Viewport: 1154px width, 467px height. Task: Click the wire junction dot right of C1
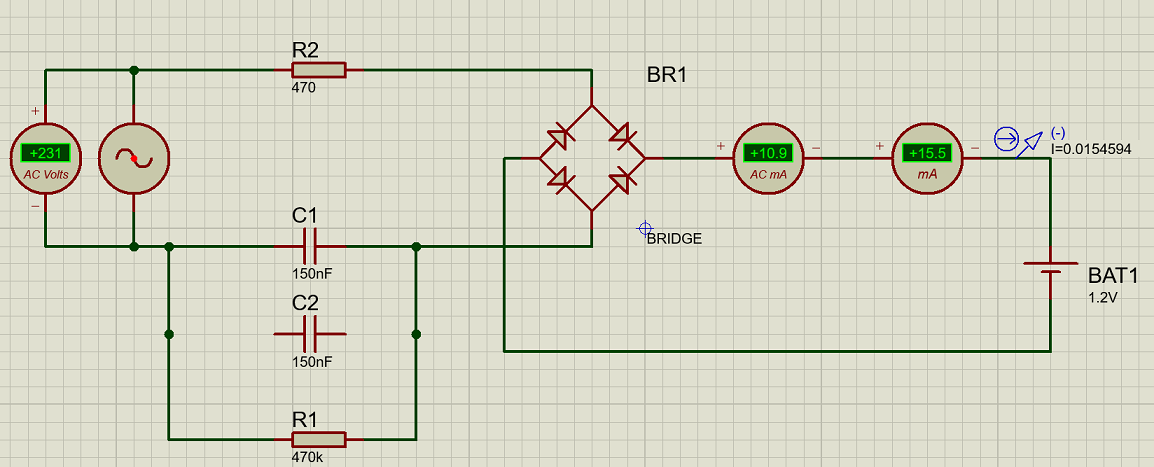(417, 246)
